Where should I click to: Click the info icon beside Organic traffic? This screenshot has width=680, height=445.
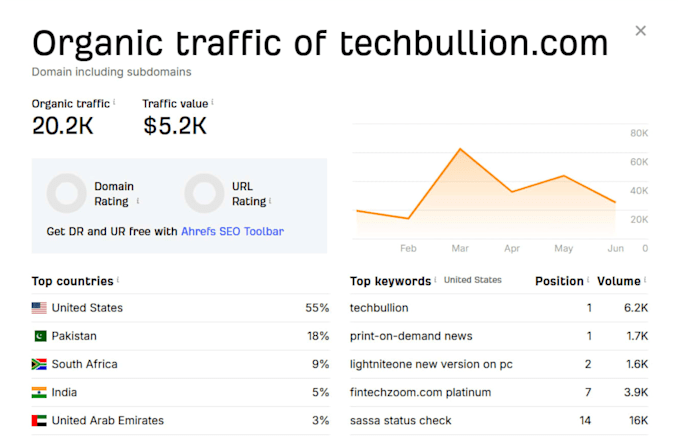114,102
